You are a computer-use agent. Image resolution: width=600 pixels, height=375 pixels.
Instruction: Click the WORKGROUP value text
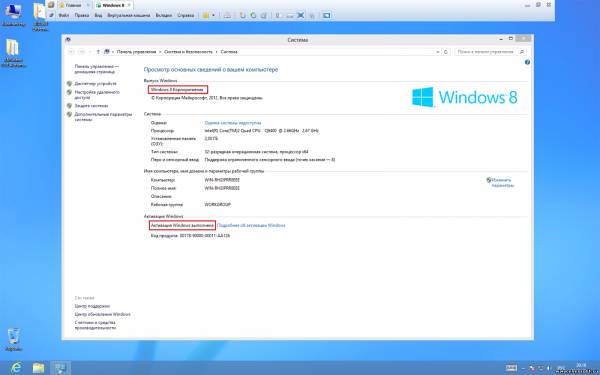pyautogui.click(x=218, y=205)
